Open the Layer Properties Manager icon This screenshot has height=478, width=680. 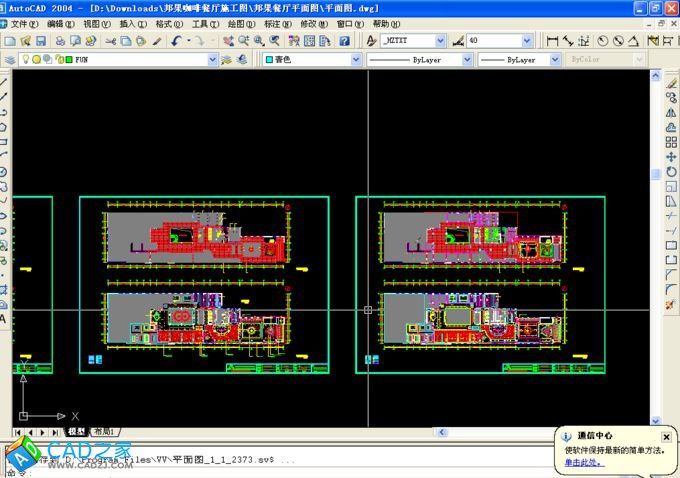[x=9, y=60]
